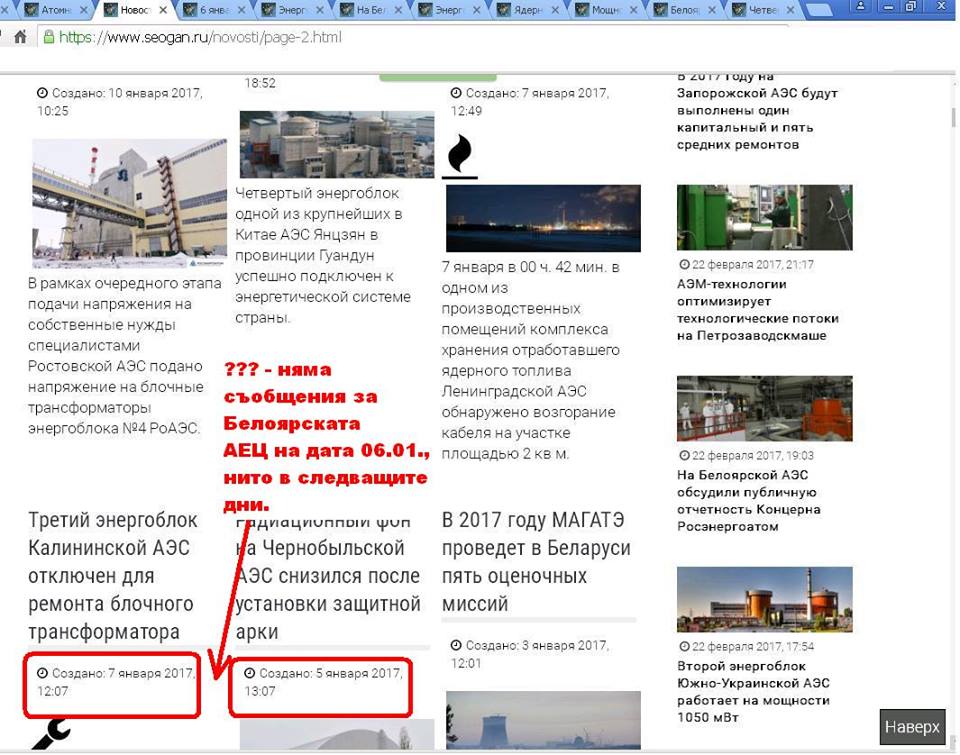This screenshot has width=960, height=755.
Task: Click the Yangjiang NPP reactor photo
Action: pyautogui.click(x=336, y=144)
